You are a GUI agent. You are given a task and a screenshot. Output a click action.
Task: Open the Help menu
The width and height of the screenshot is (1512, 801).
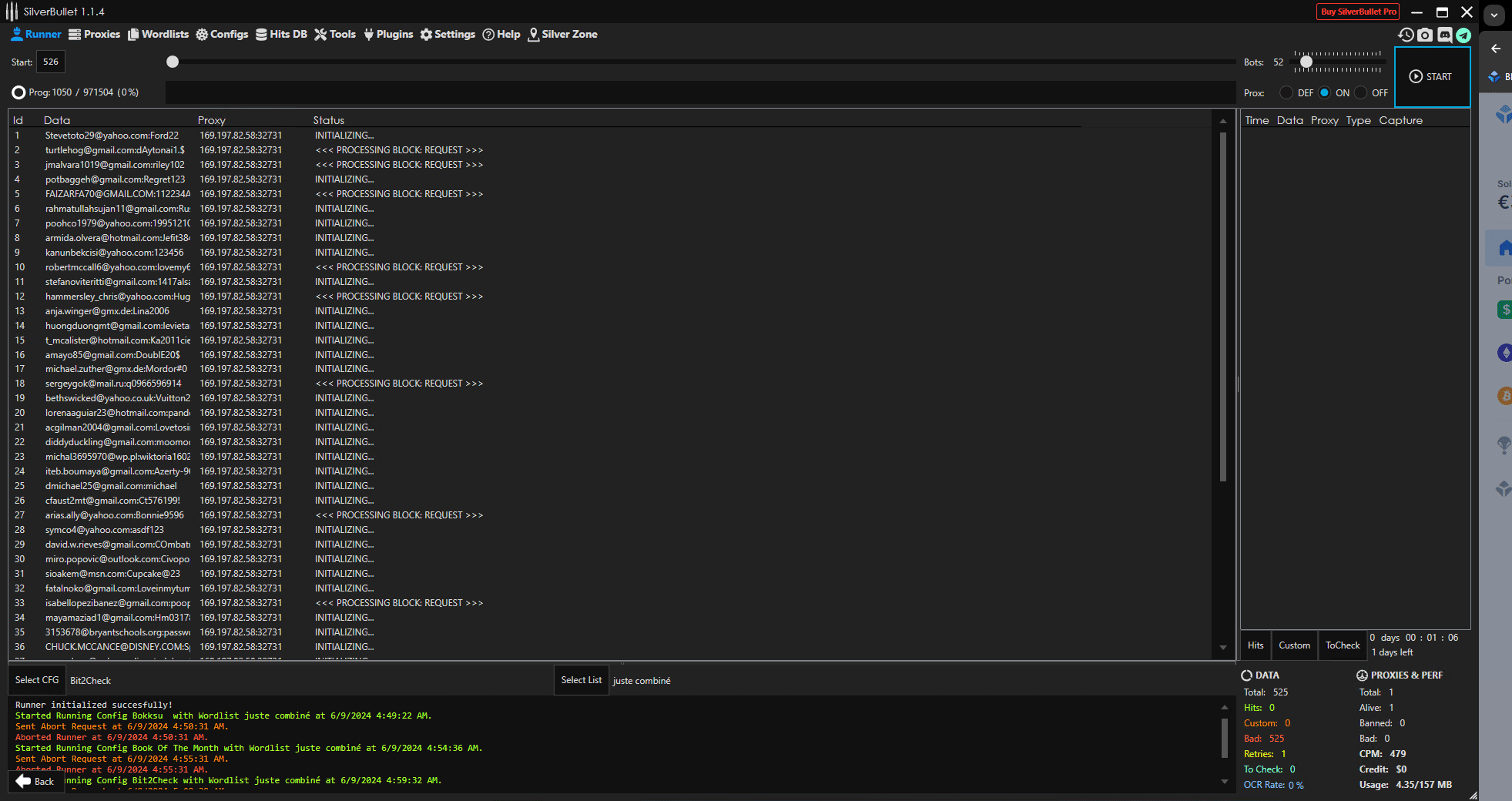pos(501,35)
